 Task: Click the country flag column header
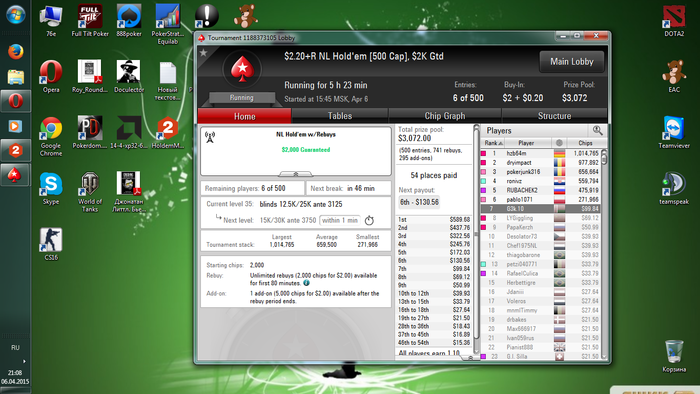(559, 143)
